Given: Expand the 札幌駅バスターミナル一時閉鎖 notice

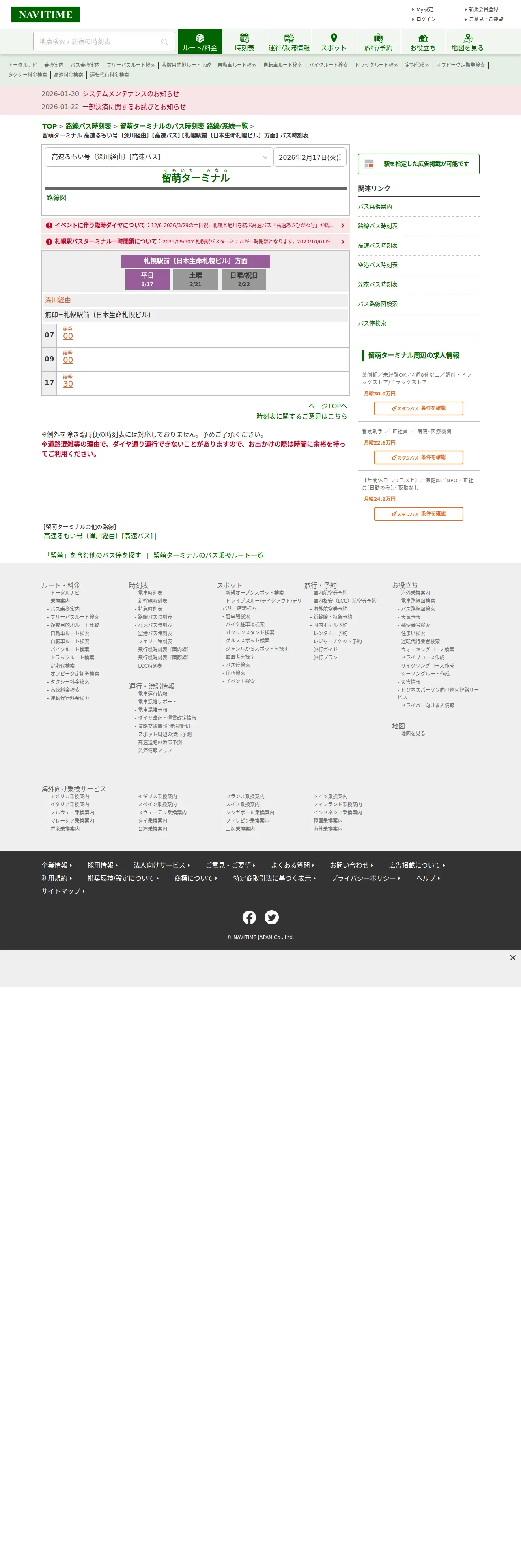Looking at the screenshot, I should click(x=196, y=242).
